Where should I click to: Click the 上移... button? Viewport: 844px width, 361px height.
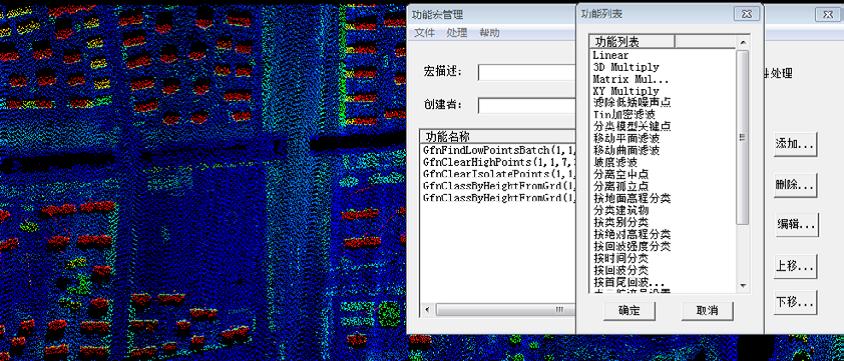coord(795,266)
